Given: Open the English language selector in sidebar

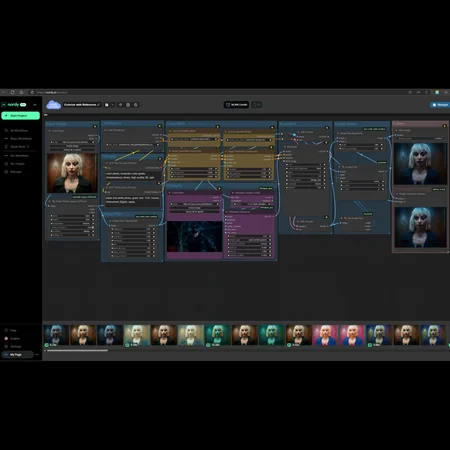Looking at the screenshot, I should click(15, 338).
